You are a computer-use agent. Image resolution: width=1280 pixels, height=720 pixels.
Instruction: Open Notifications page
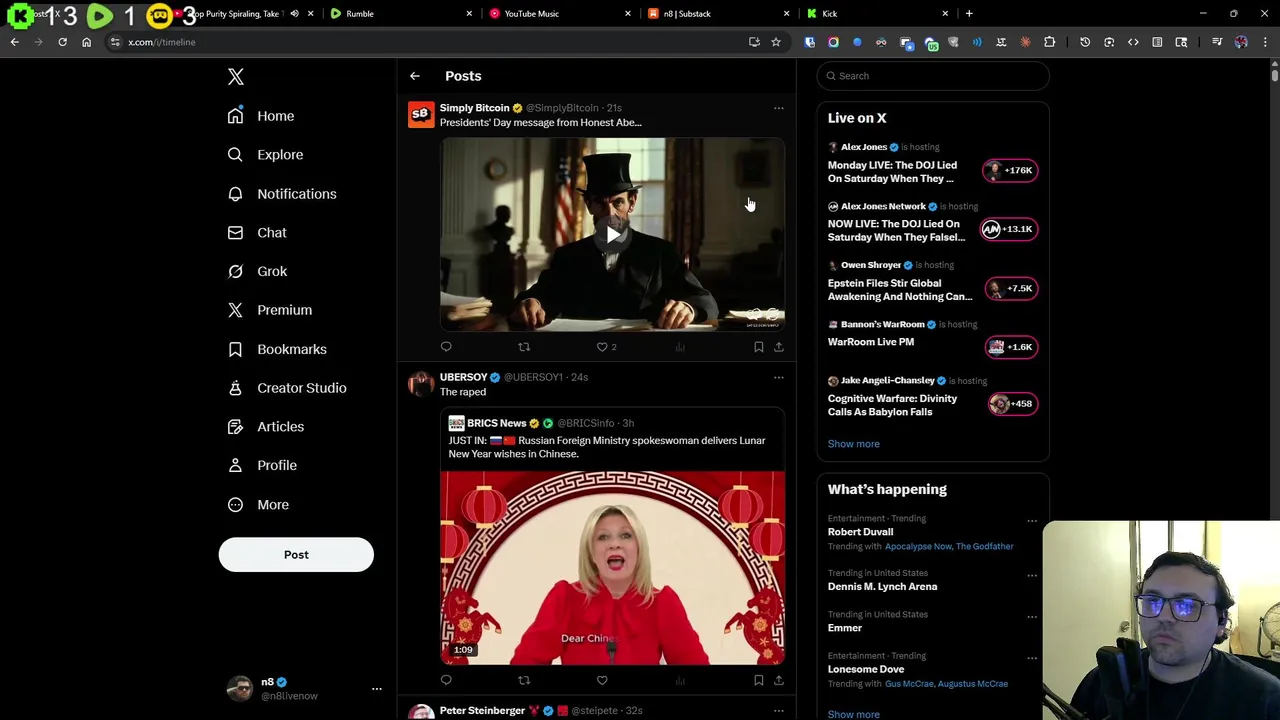(x=282, y=194)
